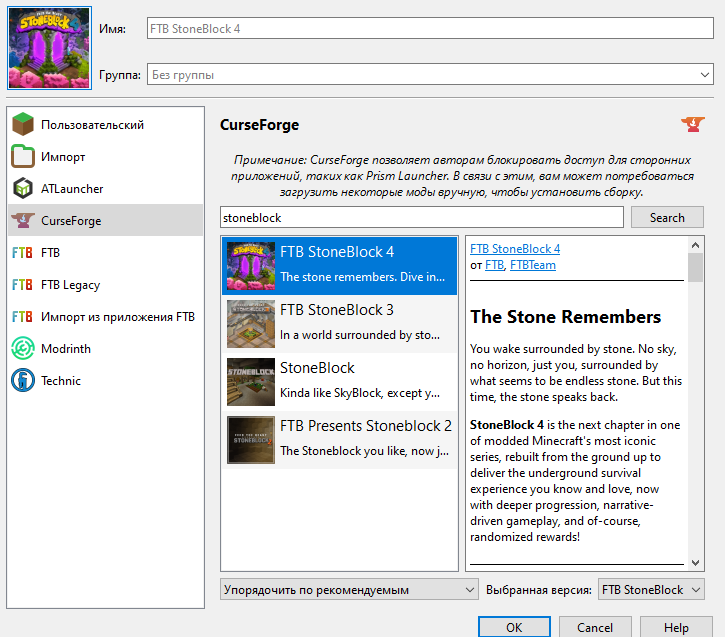Click the description scrollbar up arrow

point(695,245)
